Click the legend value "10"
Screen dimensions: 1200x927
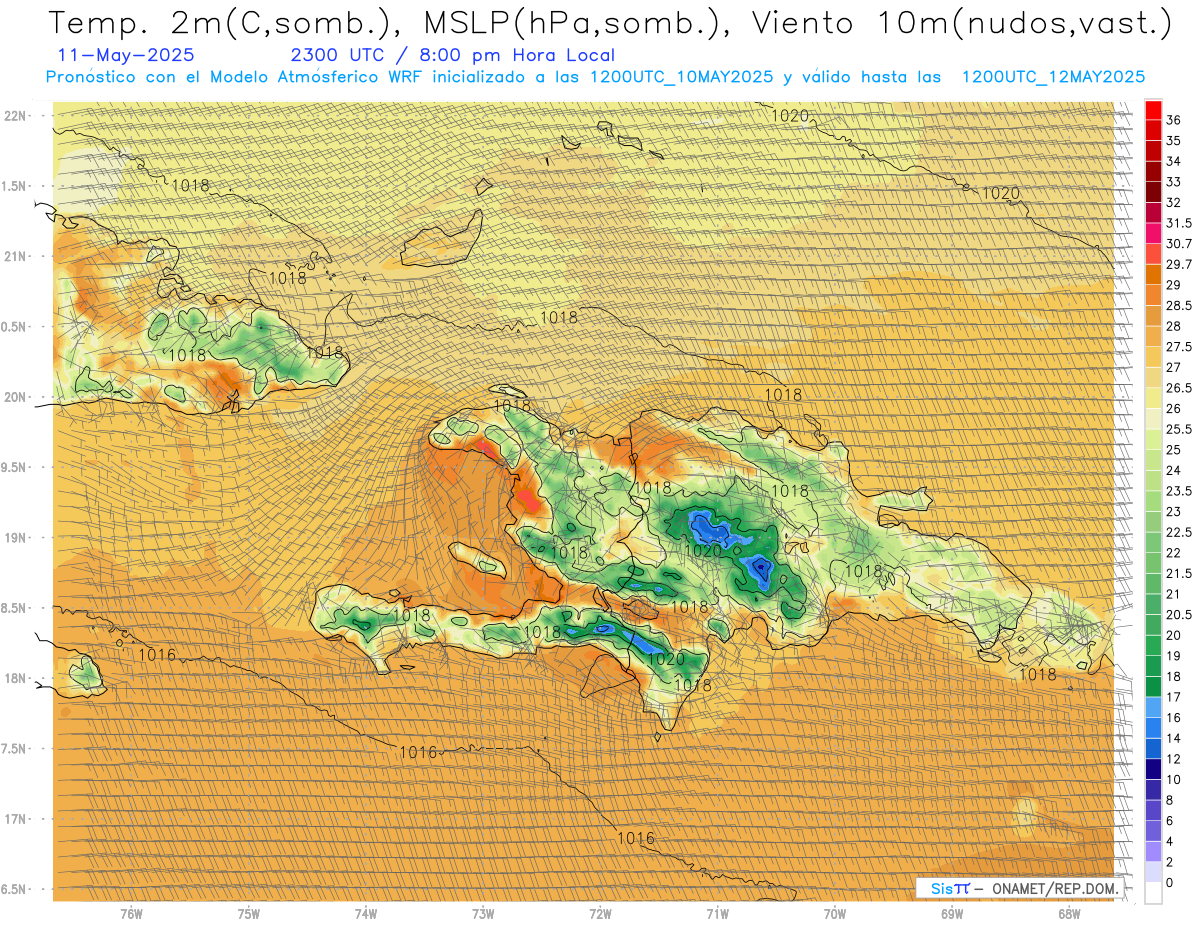pyautogui.click(x=1174, y=779)
